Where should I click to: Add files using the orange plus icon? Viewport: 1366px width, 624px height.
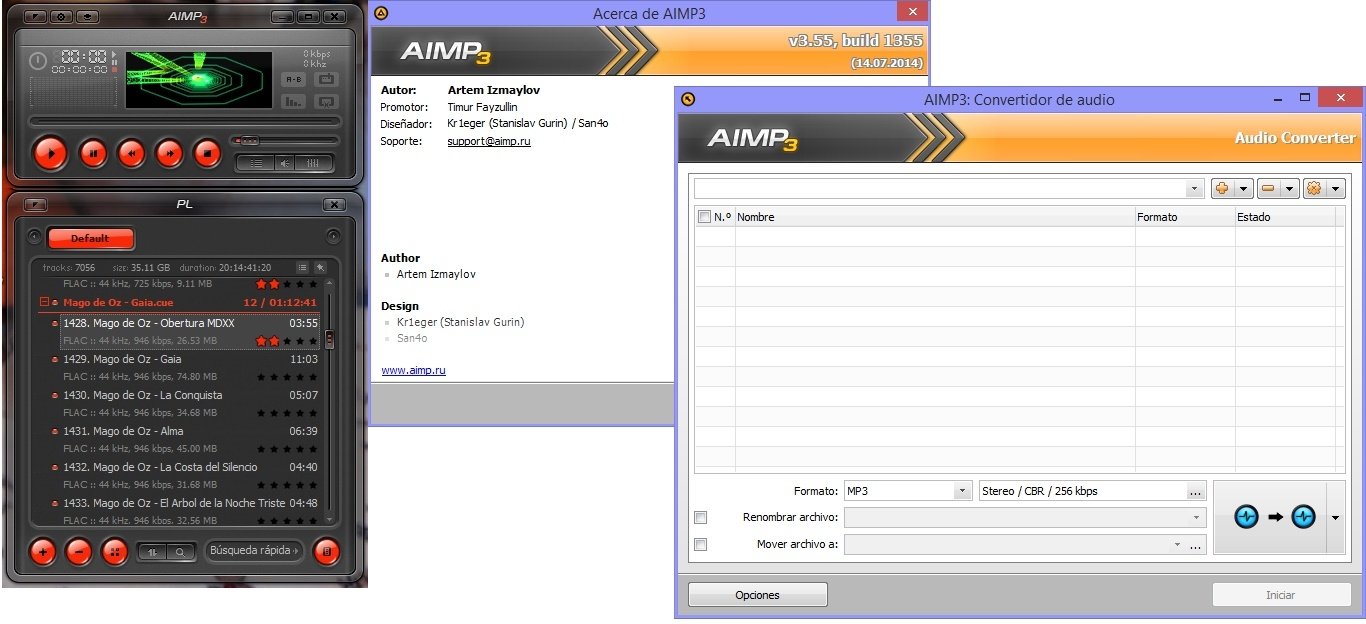[1222, 188]
